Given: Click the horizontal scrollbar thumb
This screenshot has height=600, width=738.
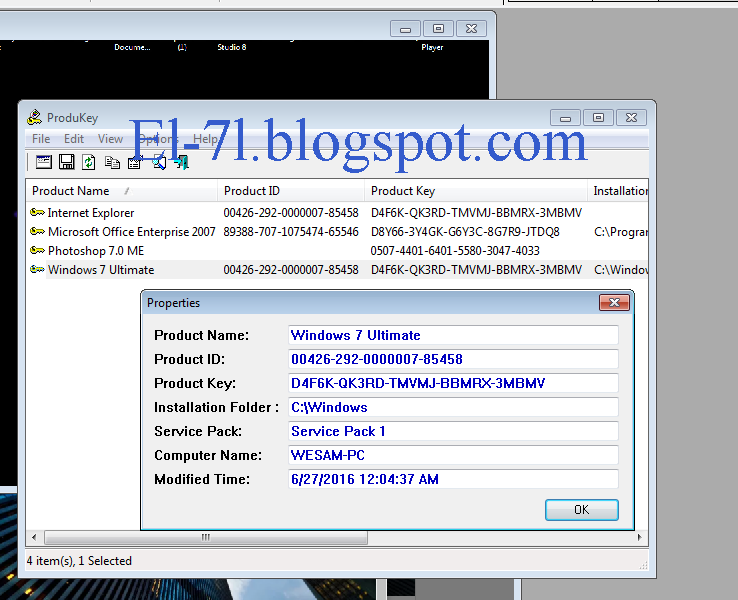Looking at the screenshot, I should (206, 537).
